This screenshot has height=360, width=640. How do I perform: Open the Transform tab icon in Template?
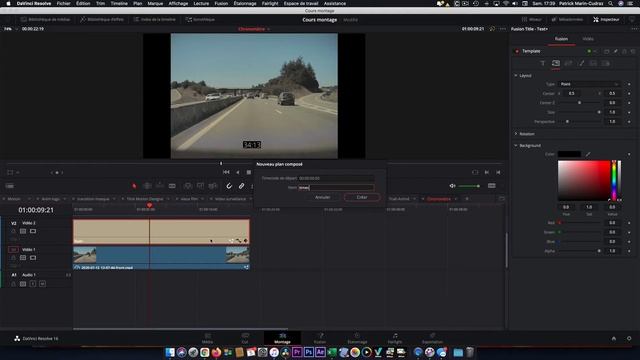click(569, 63)
